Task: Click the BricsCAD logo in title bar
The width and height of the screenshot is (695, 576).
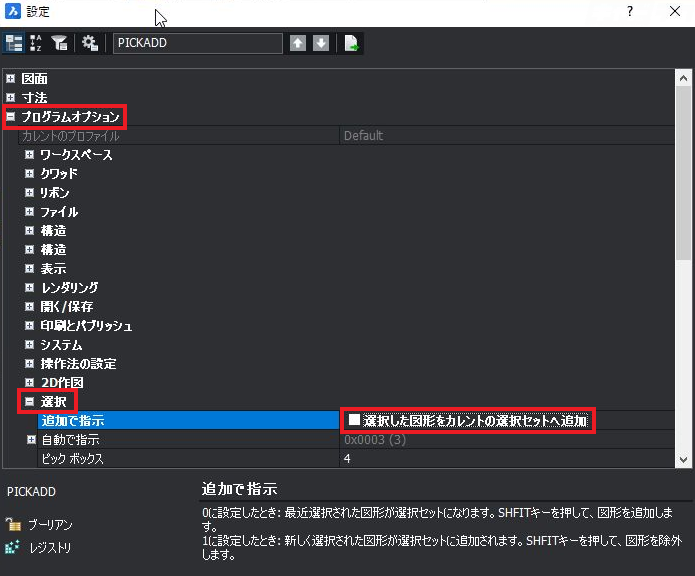Action: (x=12, y=12)
